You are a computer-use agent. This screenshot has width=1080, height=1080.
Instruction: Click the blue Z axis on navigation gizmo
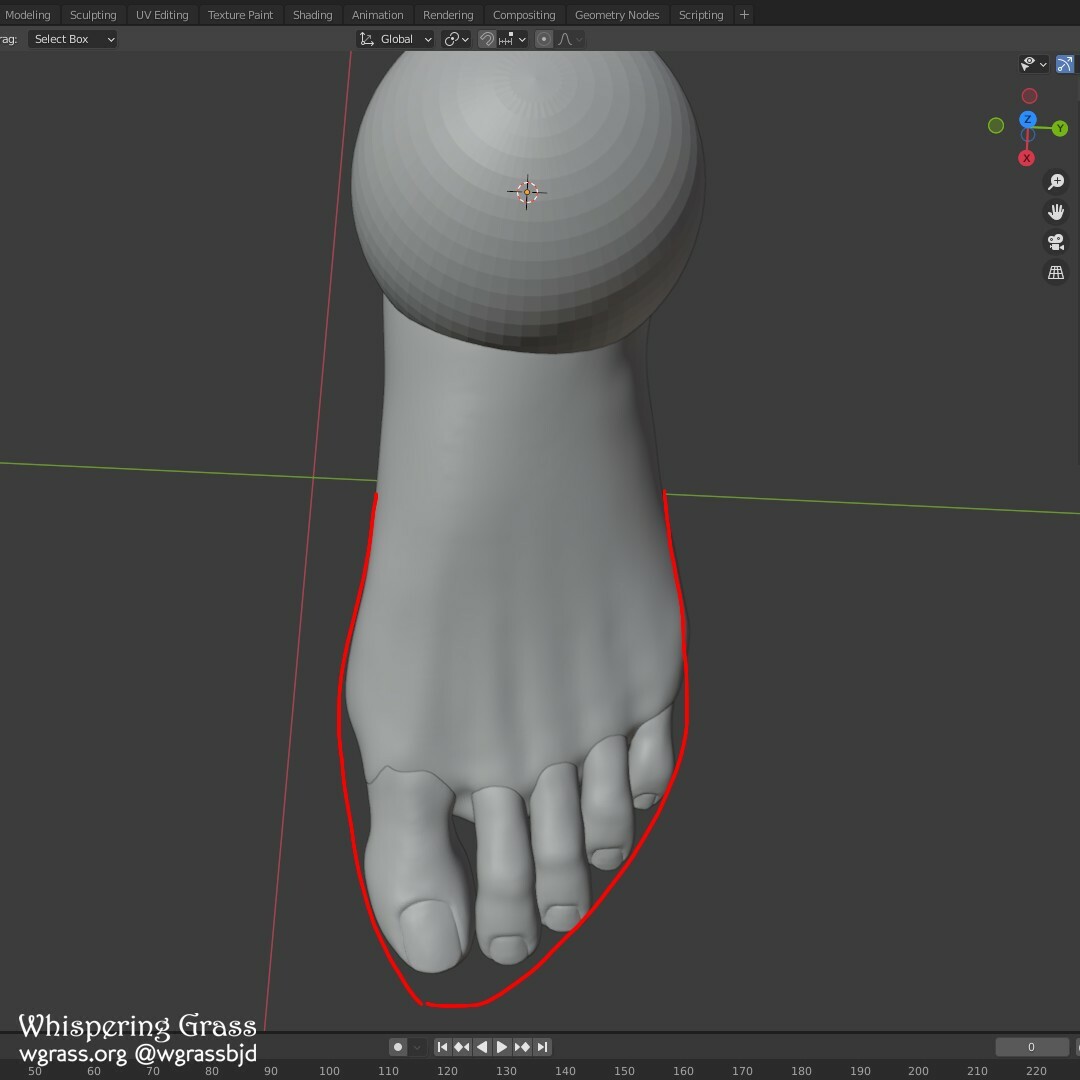click(x=1028, y=119)
